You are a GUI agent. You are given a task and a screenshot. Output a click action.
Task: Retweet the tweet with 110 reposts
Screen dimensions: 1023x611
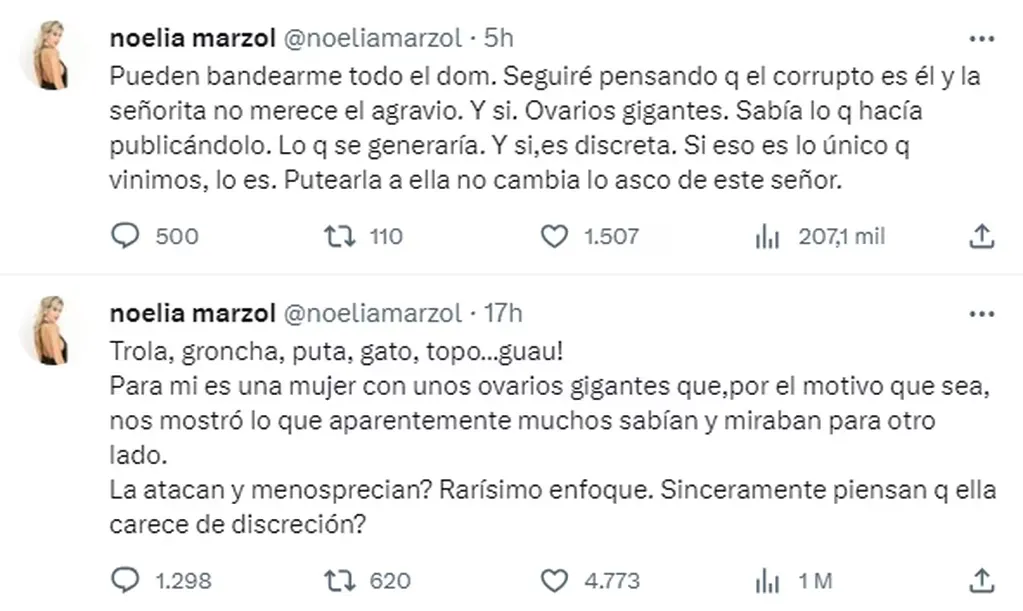337,236
